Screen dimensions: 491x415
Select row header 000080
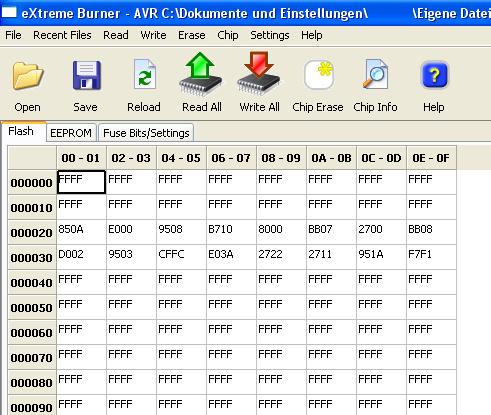point(32,382)
